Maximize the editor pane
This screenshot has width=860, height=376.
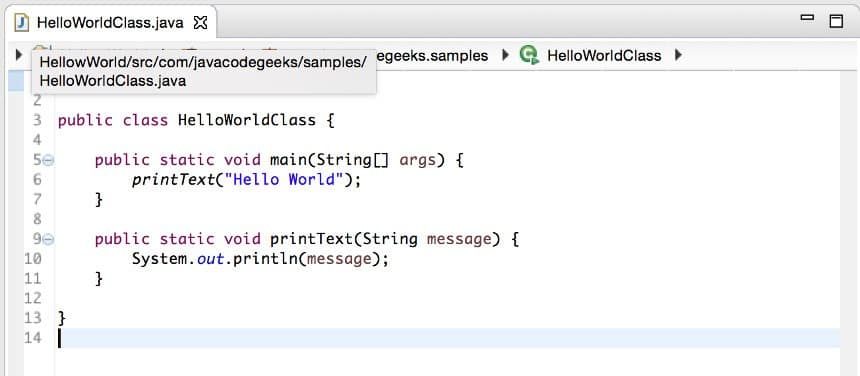coord(836,21)
